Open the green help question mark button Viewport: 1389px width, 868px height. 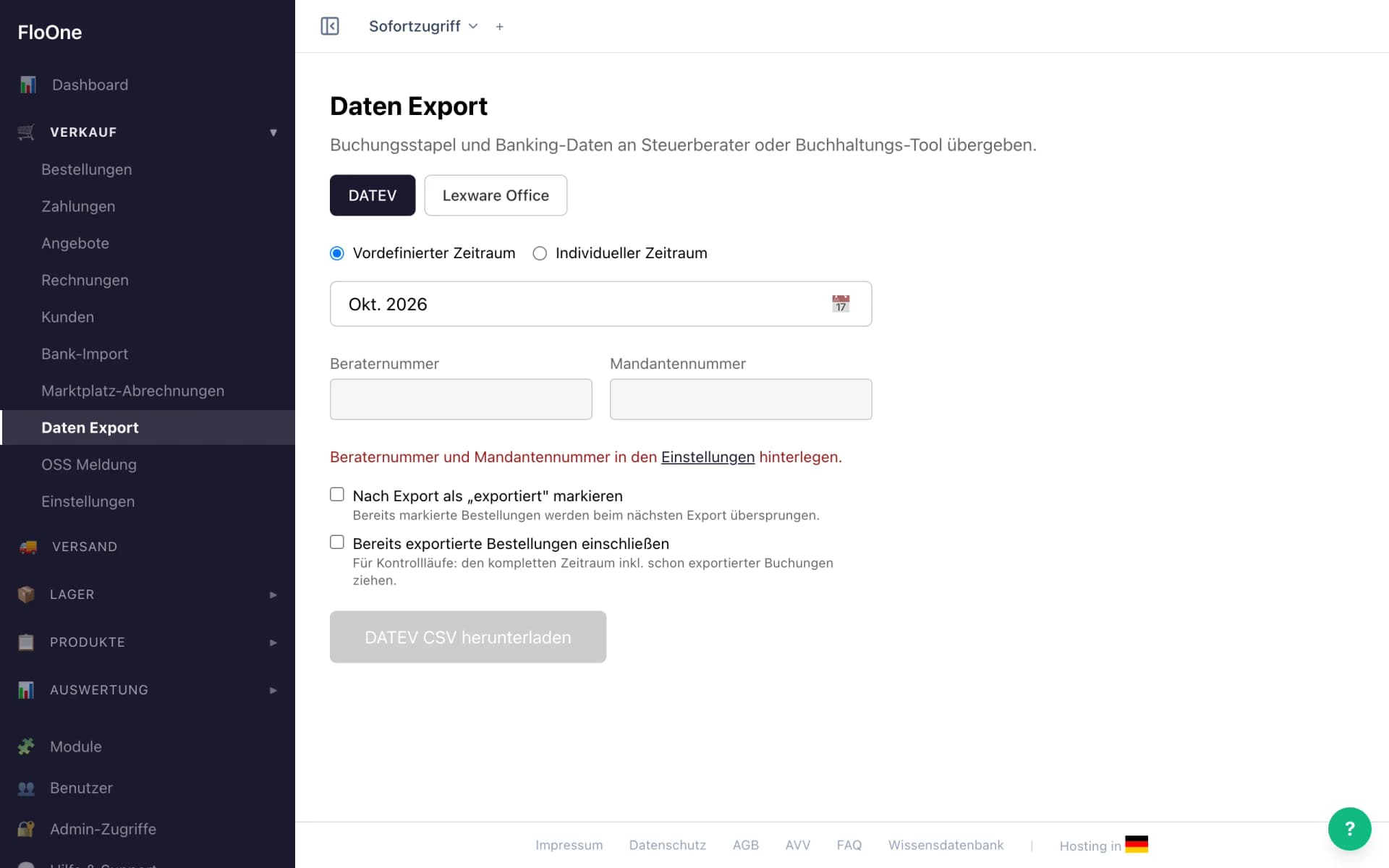(1349, 829)
